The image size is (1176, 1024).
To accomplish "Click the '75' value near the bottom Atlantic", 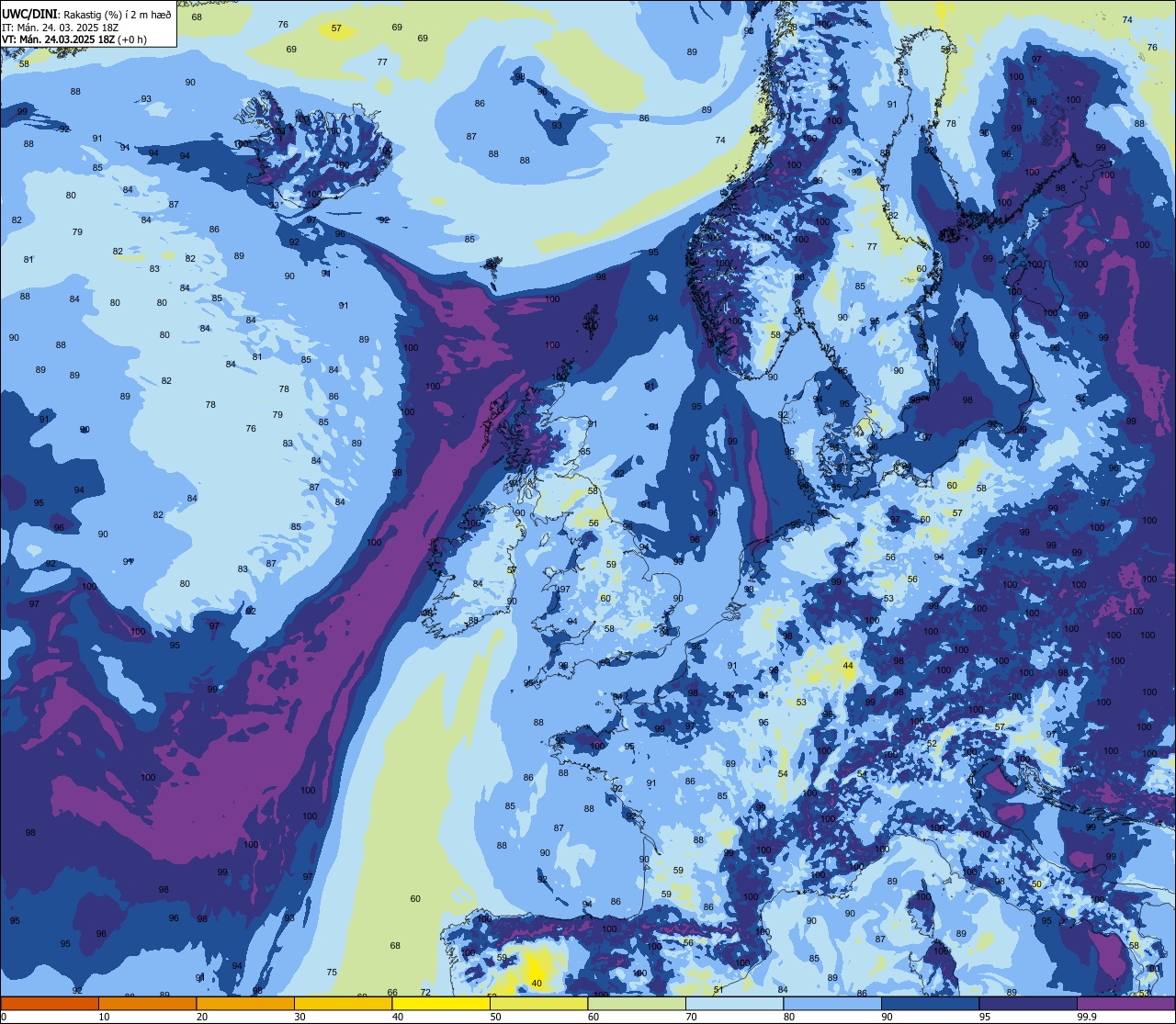I will (x=332, y=973).
